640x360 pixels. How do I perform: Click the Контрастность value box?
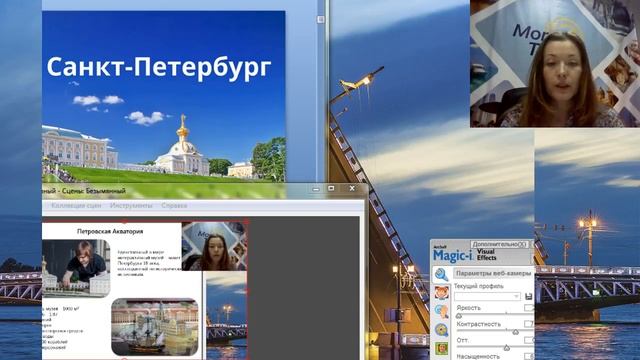tap(529, 324)
